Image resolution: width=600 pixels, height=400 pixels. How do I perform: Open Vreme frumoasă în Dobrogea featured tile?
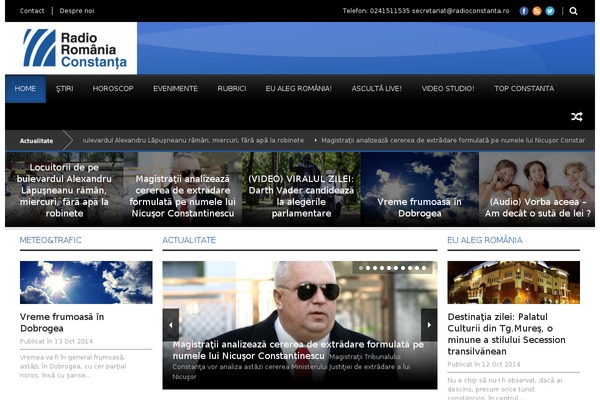click(420, 189)
